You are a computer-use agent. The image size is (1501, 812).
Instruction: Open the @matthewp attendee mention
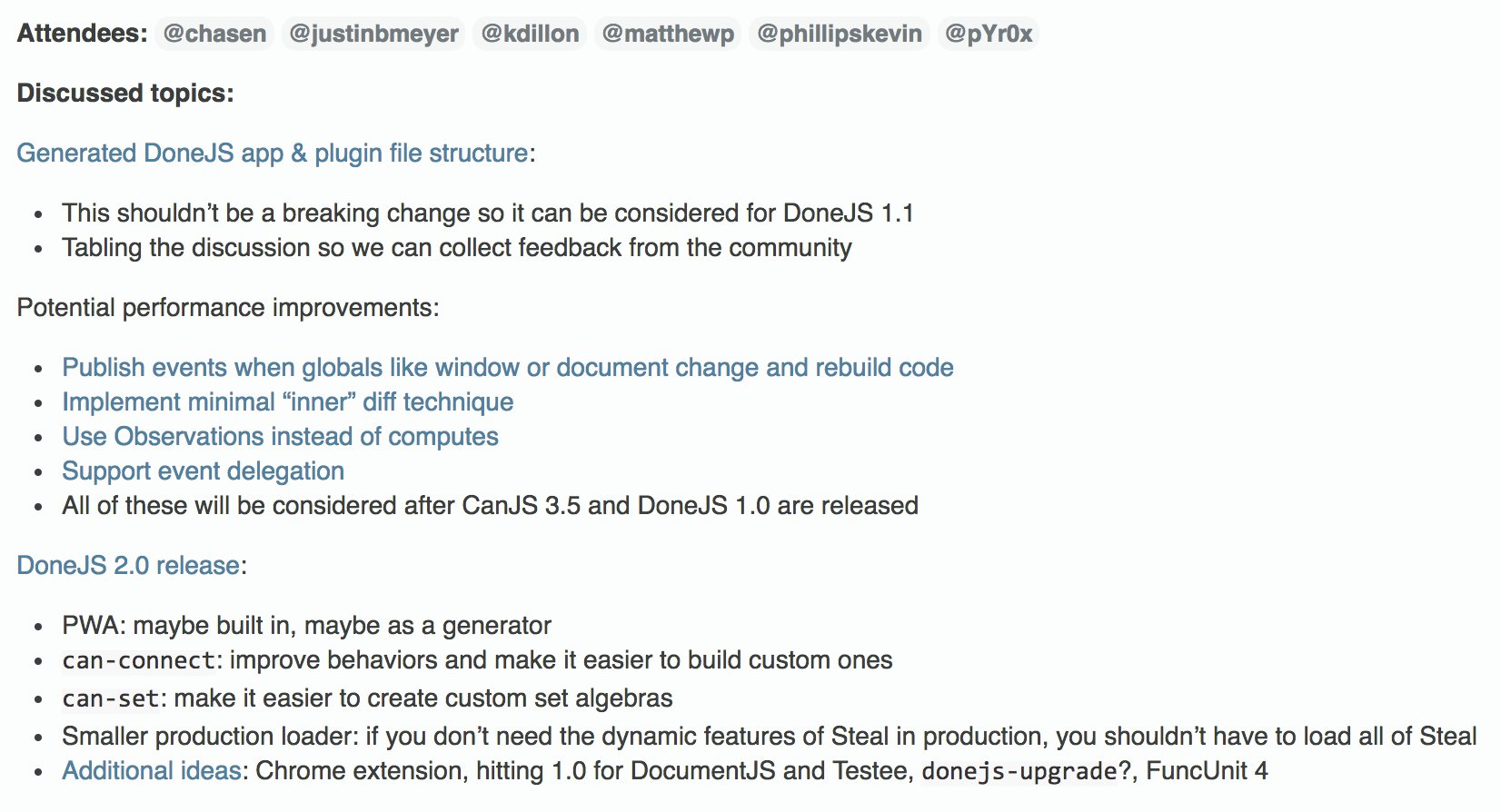[x=668, y=34]
